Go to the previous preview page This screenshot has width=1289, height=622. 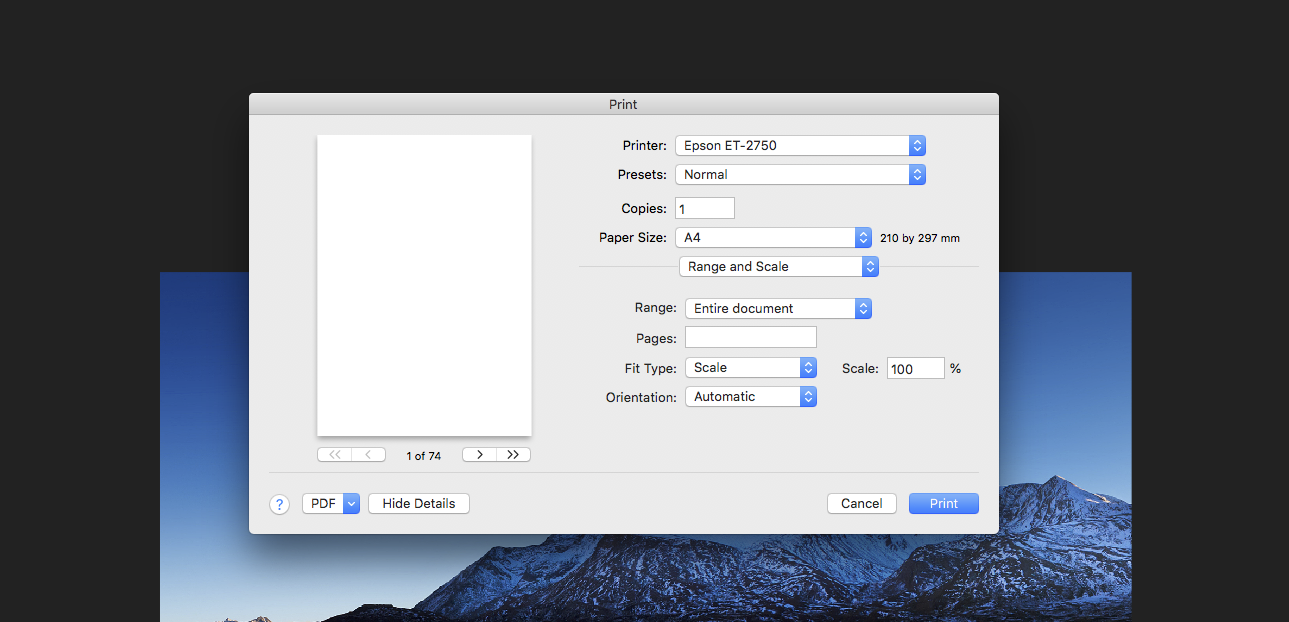[368, 455]
